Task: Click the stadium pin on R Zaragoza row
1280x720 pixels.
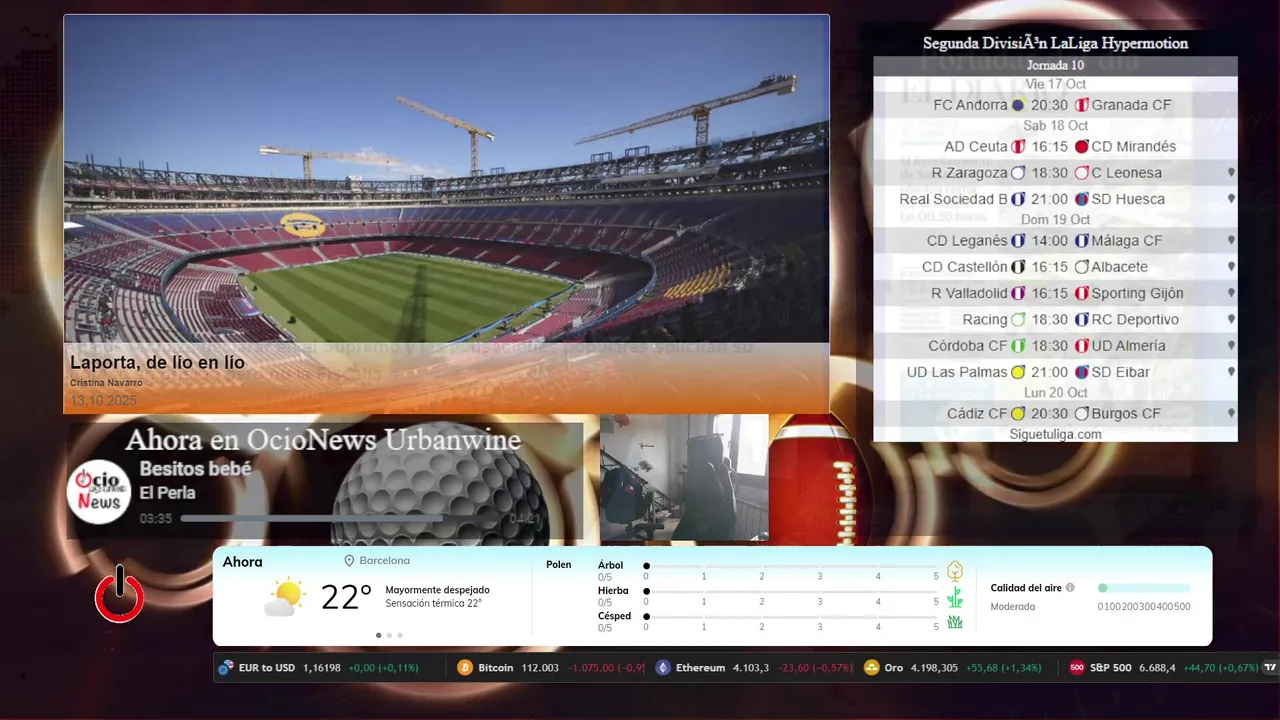Action: [x=1231, y=172]
